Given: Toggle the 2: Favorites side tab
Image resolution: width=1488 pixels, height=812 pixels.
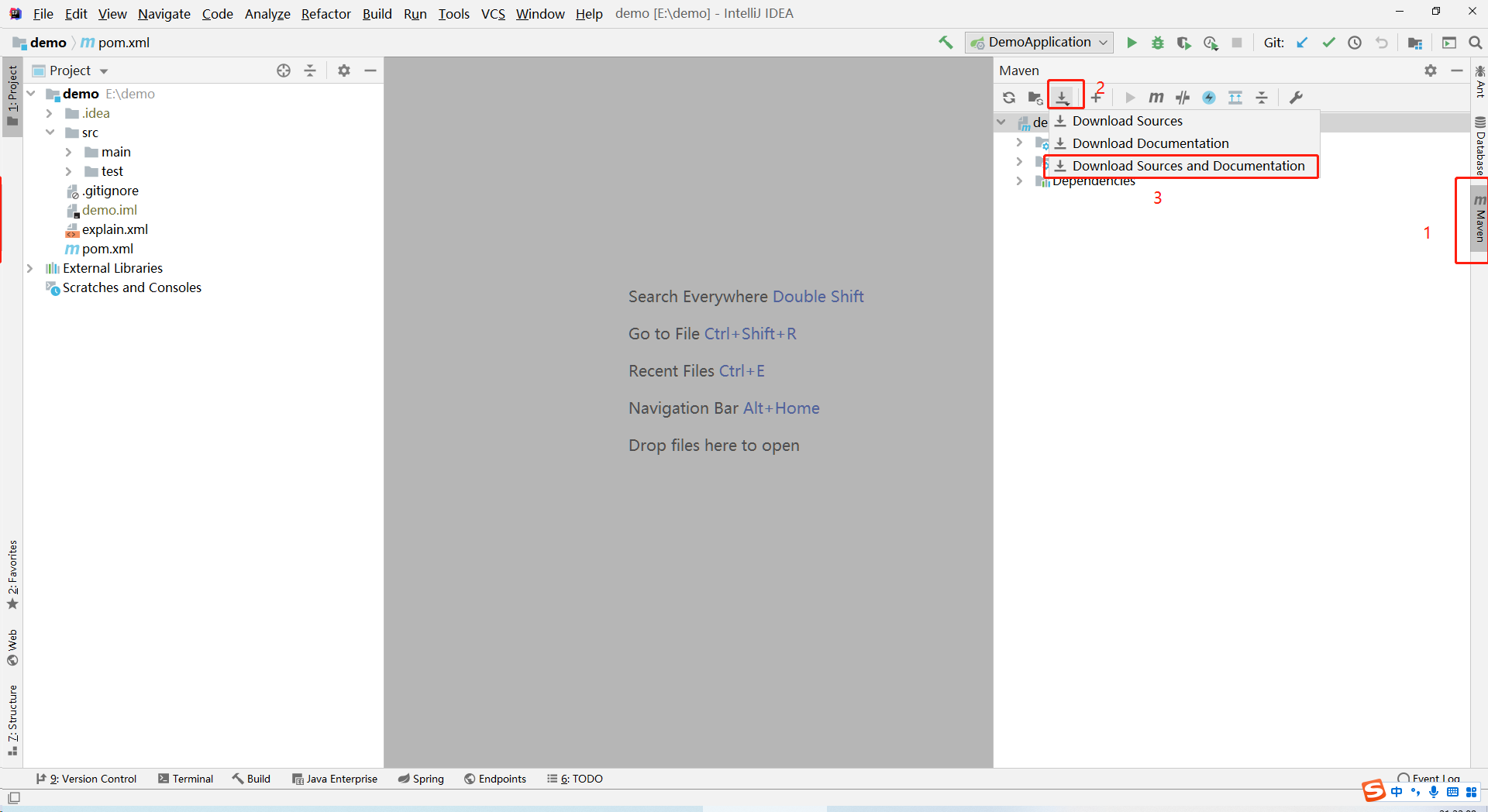Looking at the screenshot, I should 12,575.
